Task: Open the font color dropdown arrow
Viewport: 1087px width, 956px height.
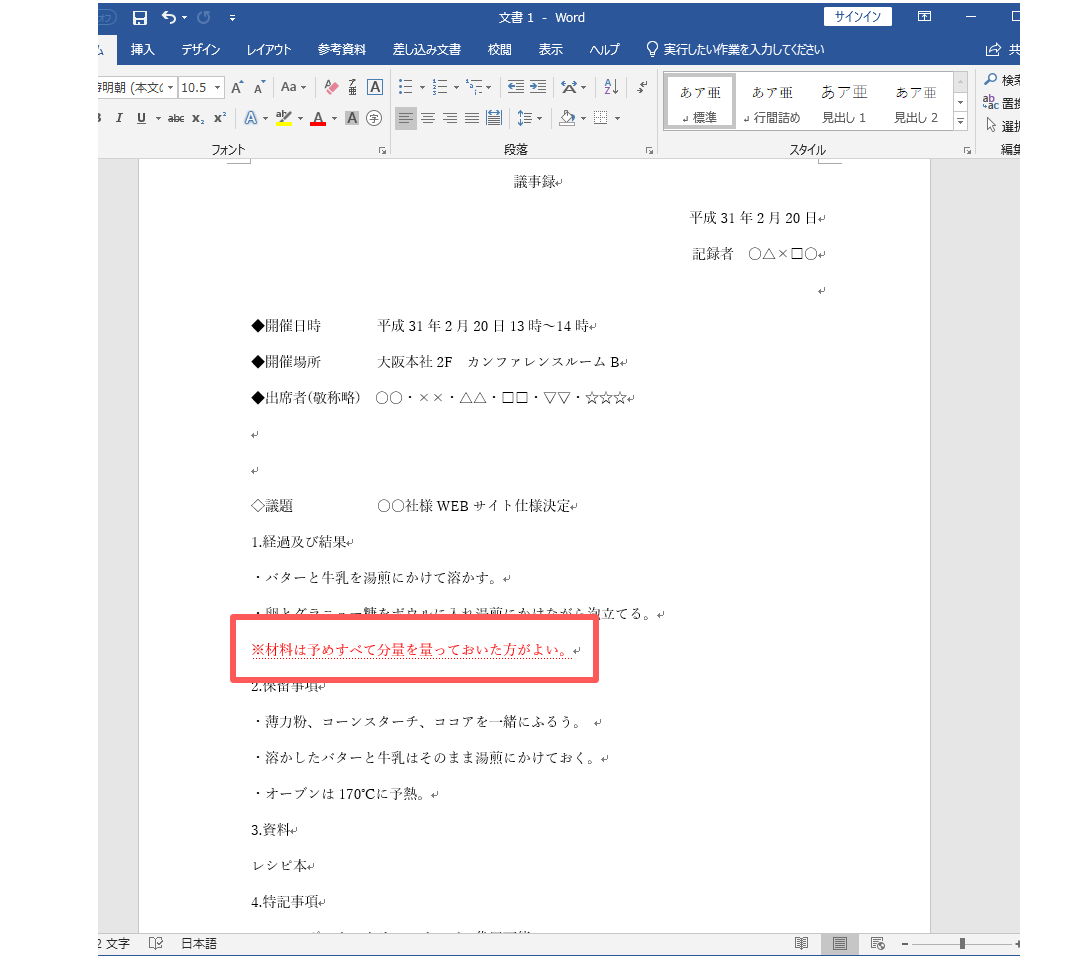Action: click(x=334, y=119)
